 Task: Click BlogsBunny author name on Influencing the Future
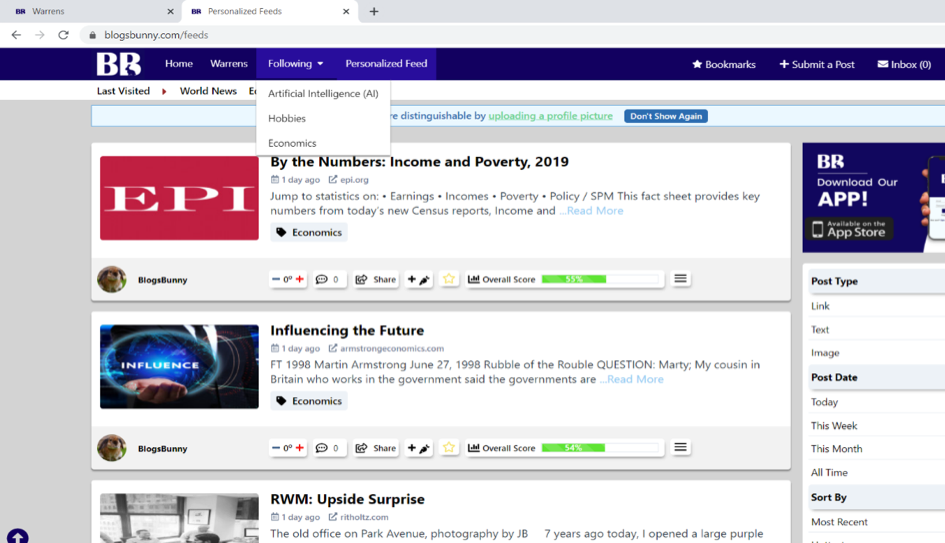coord(163,449)
